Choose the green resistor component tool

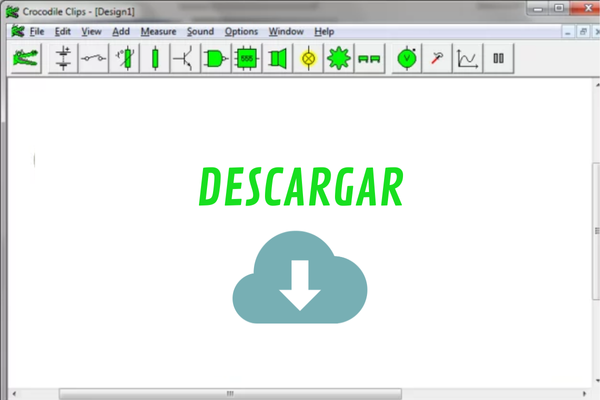coord(155,58)
